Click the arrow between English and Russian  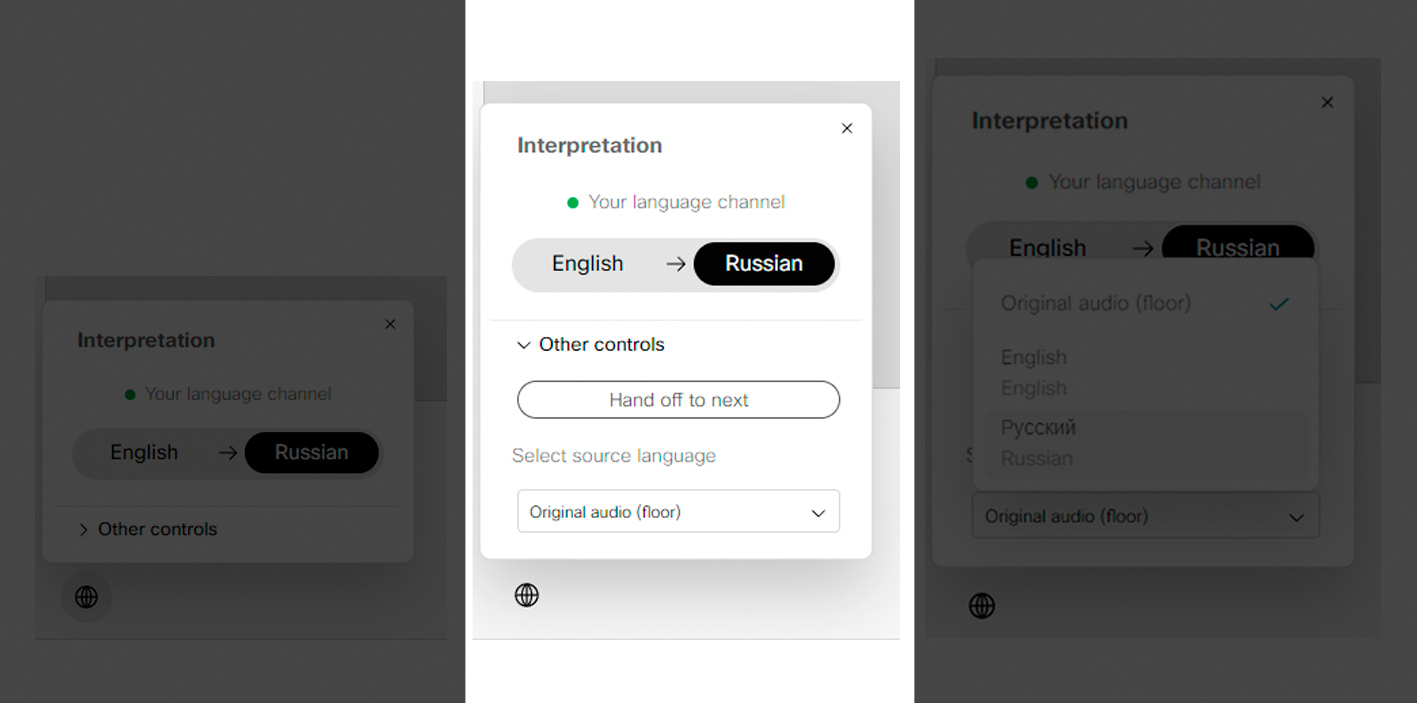click(675, 263)
